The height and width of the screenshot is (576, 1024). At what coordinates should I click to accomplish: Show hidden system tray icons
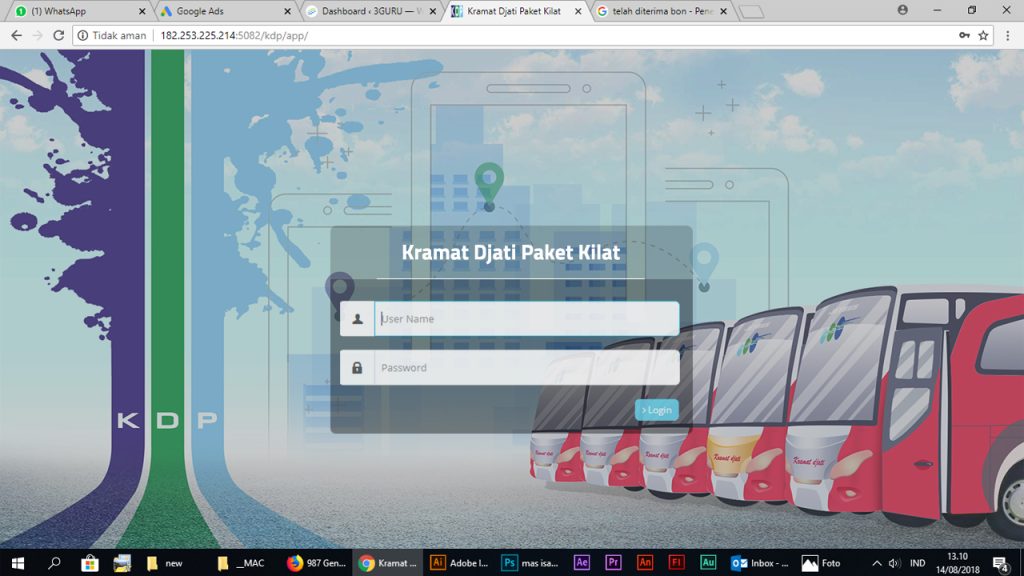[x=876, y=563]
